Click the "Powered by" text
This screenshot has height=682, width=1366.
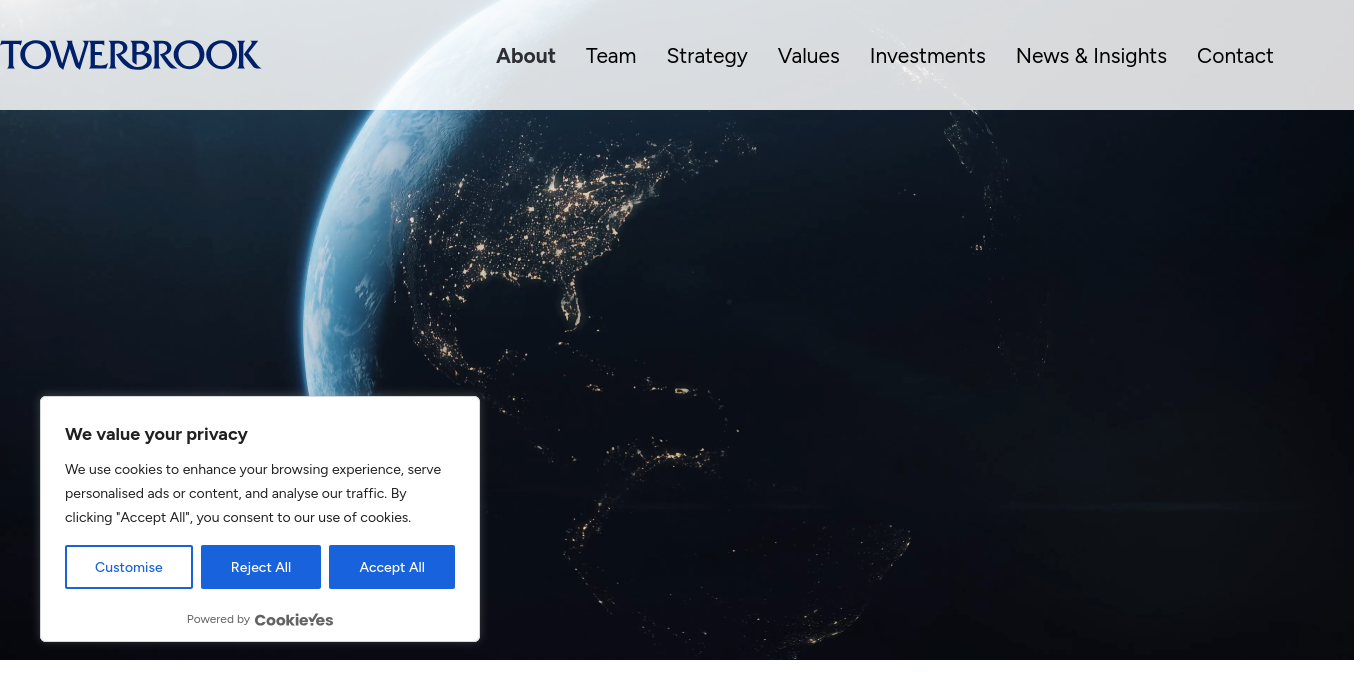coord(218,620)
